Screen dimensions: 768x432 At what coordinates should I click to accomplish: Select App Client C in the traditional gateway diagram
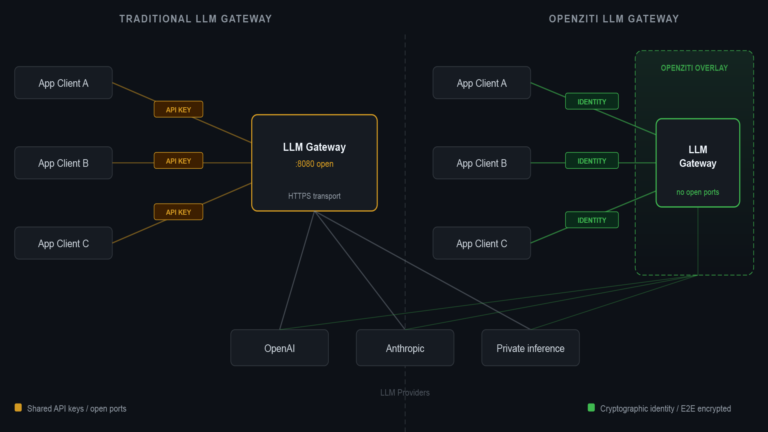coord(64,243)
